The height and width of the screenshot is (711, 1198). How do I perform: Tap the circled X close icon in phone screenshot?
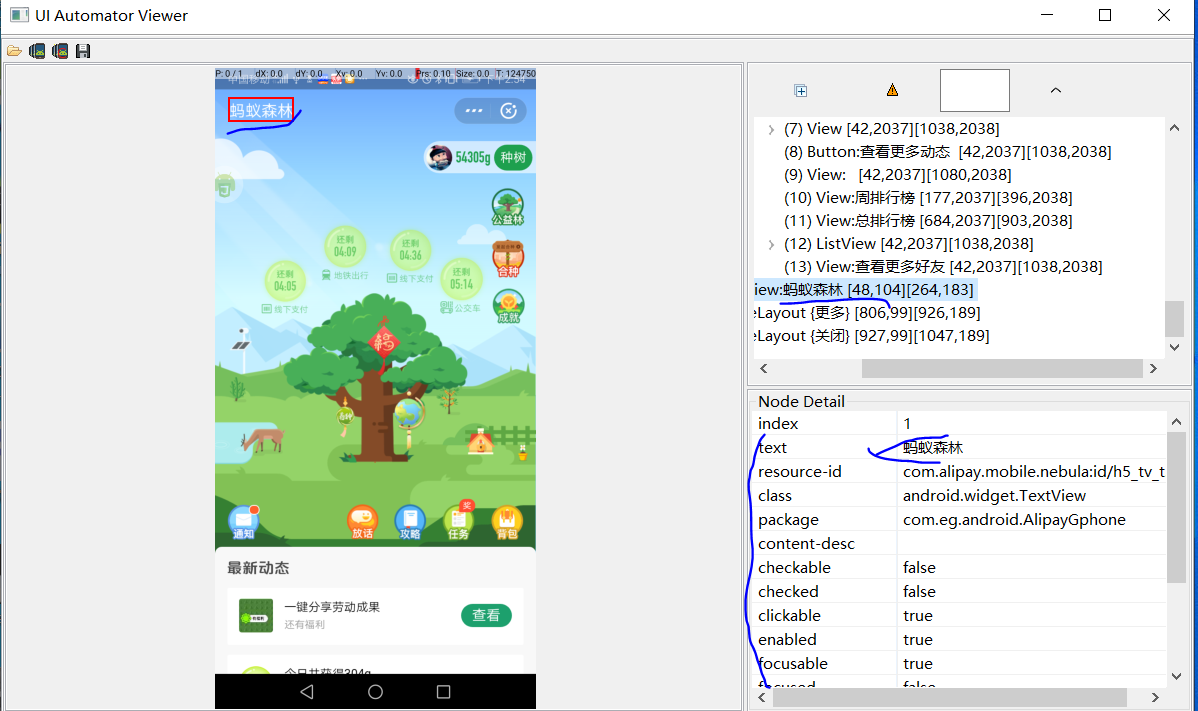(x=509, y=111)
